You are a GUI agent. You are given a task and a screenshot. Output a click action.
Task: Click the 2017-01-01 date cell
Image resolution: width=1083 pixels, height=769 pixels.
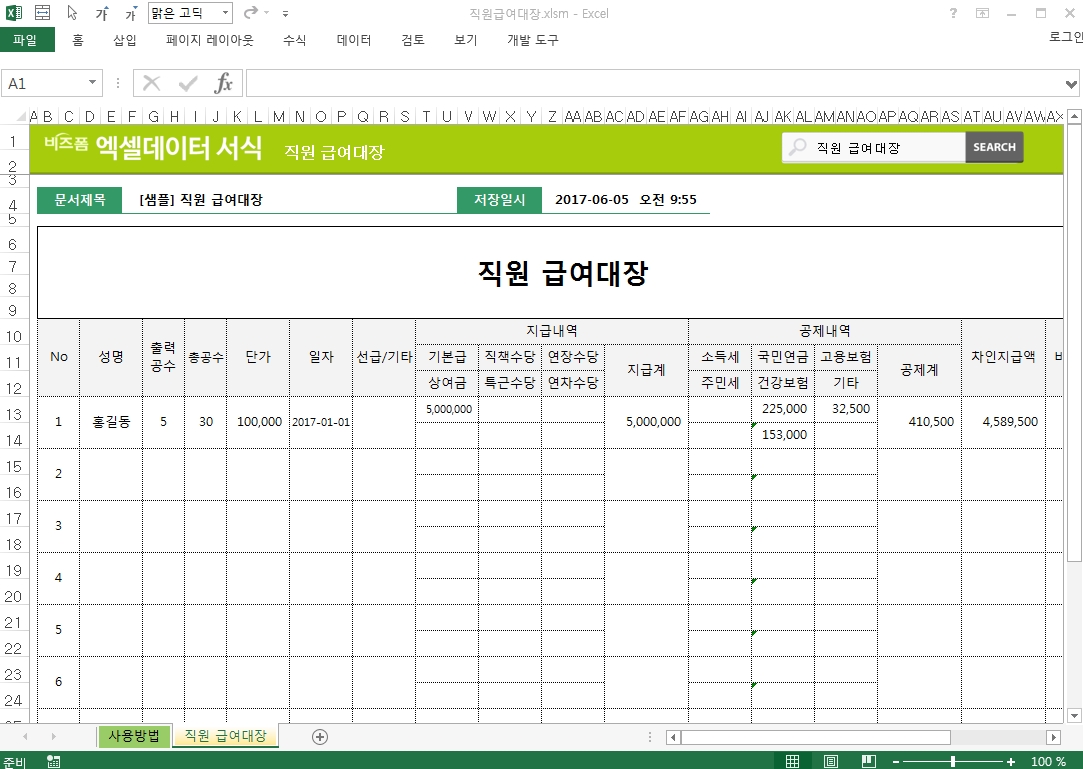click(321, 422)
